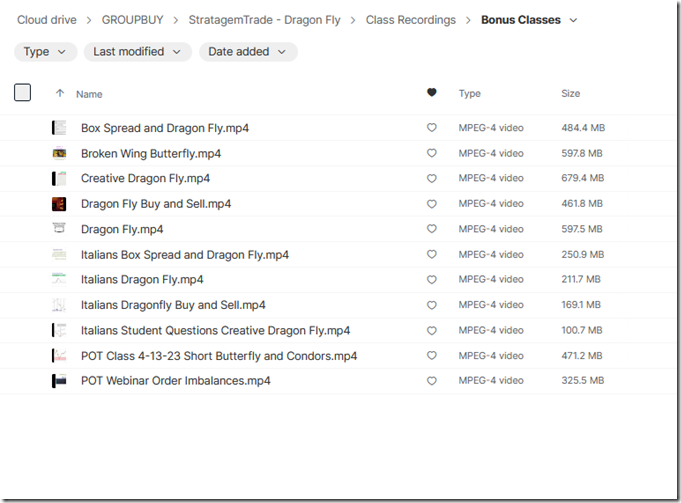Toggle favorite on Dragon Fly Buy and Sell.mp4
This screenshot has height=503, width=681.
point(431,204)
